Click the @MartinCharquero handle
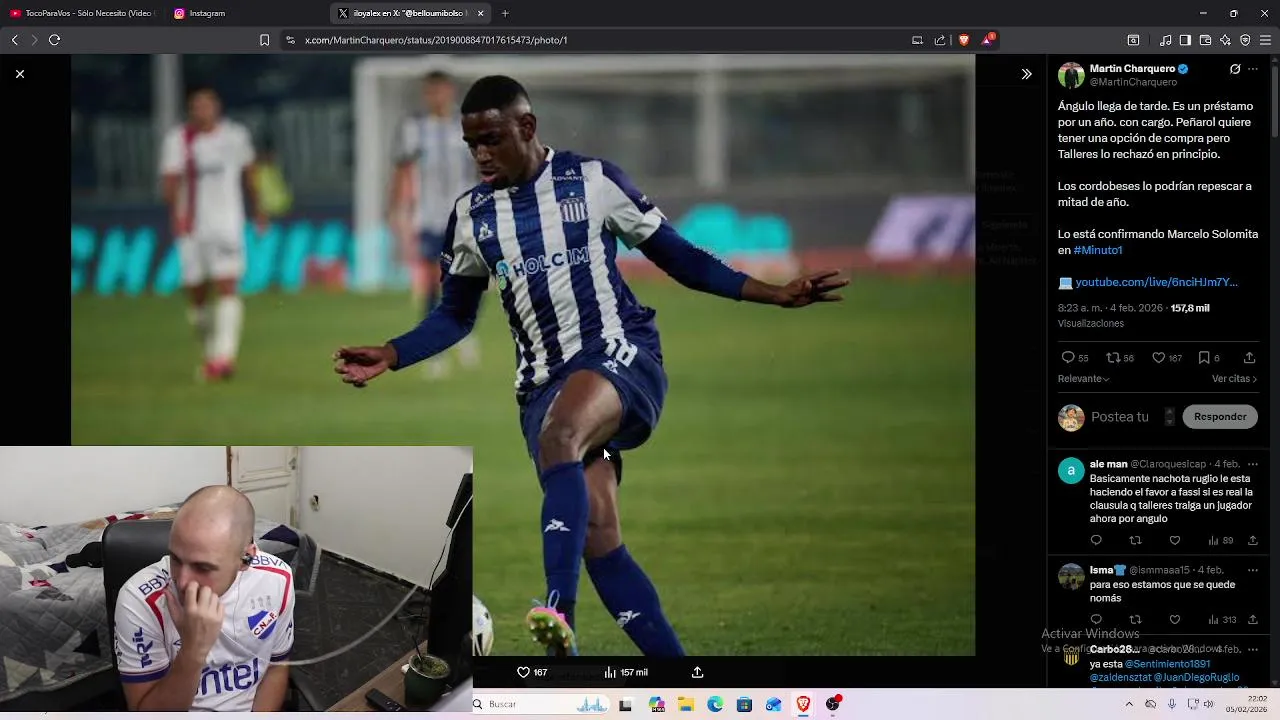The image size is (1280, 720). 1133,82
